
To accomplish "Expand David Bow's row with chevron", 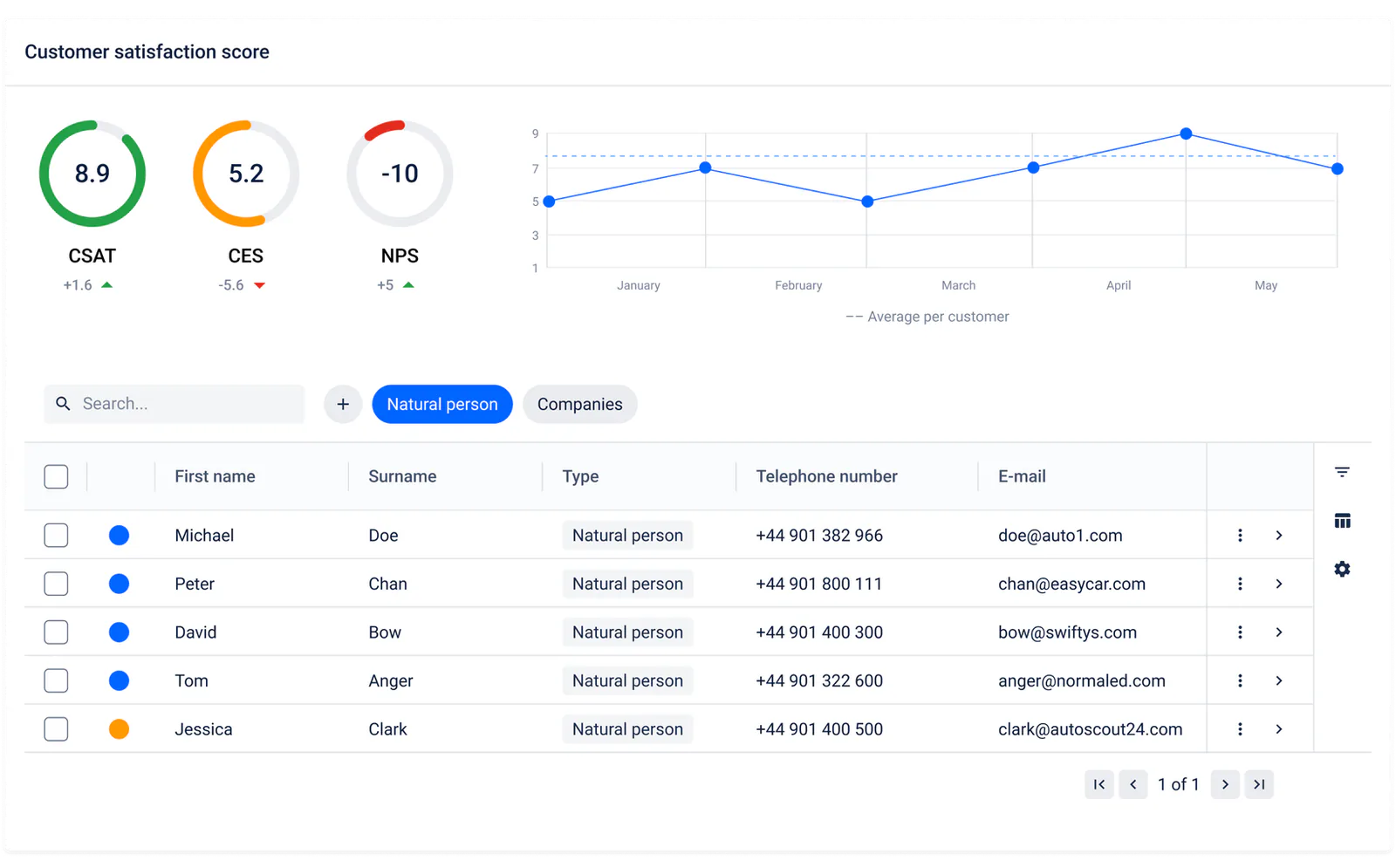I will pyautogui.click(x=1279, y=632).
